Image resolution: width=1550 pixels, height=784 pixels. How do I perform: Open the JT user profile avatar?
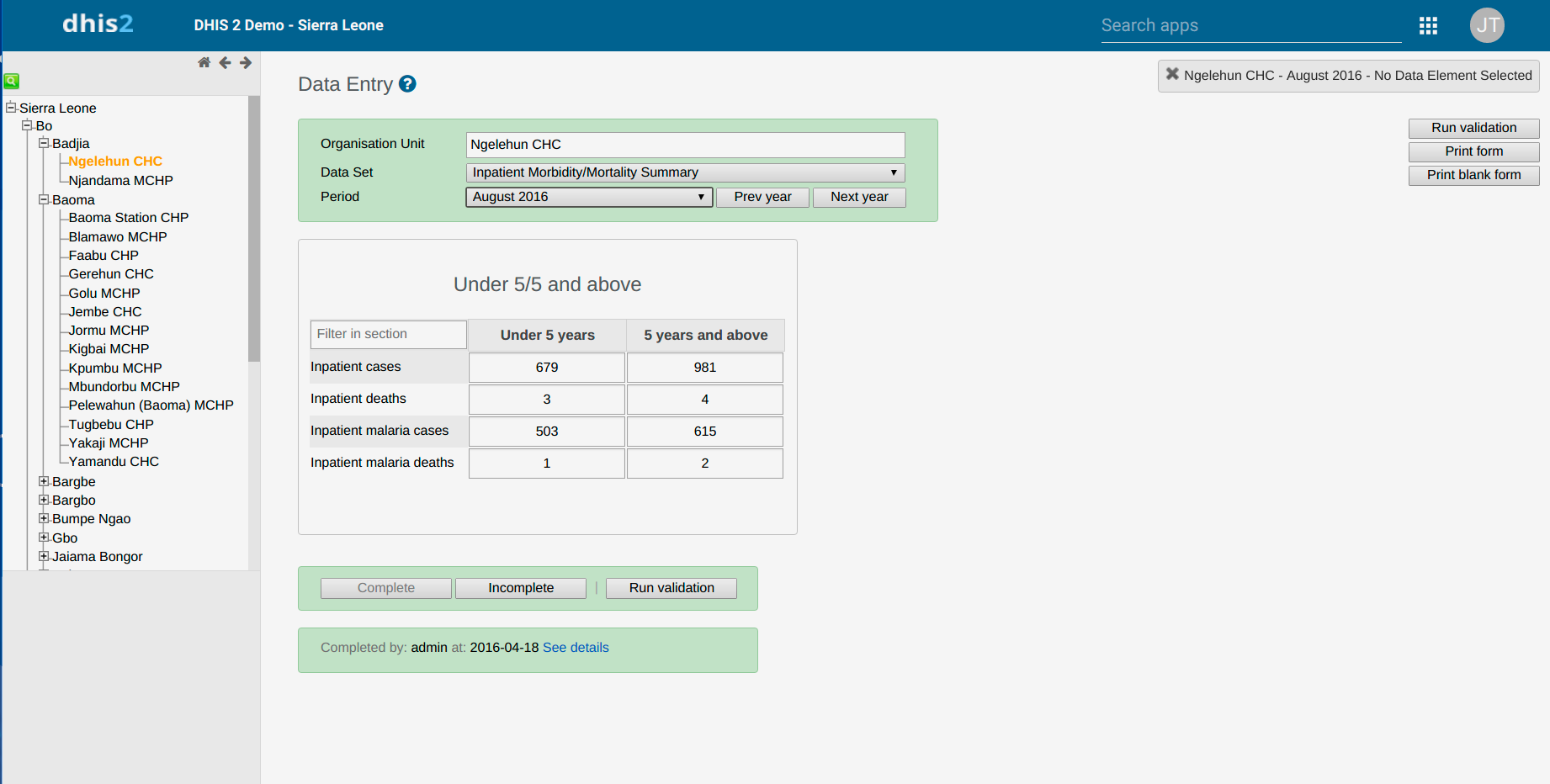pos(1487,25)
